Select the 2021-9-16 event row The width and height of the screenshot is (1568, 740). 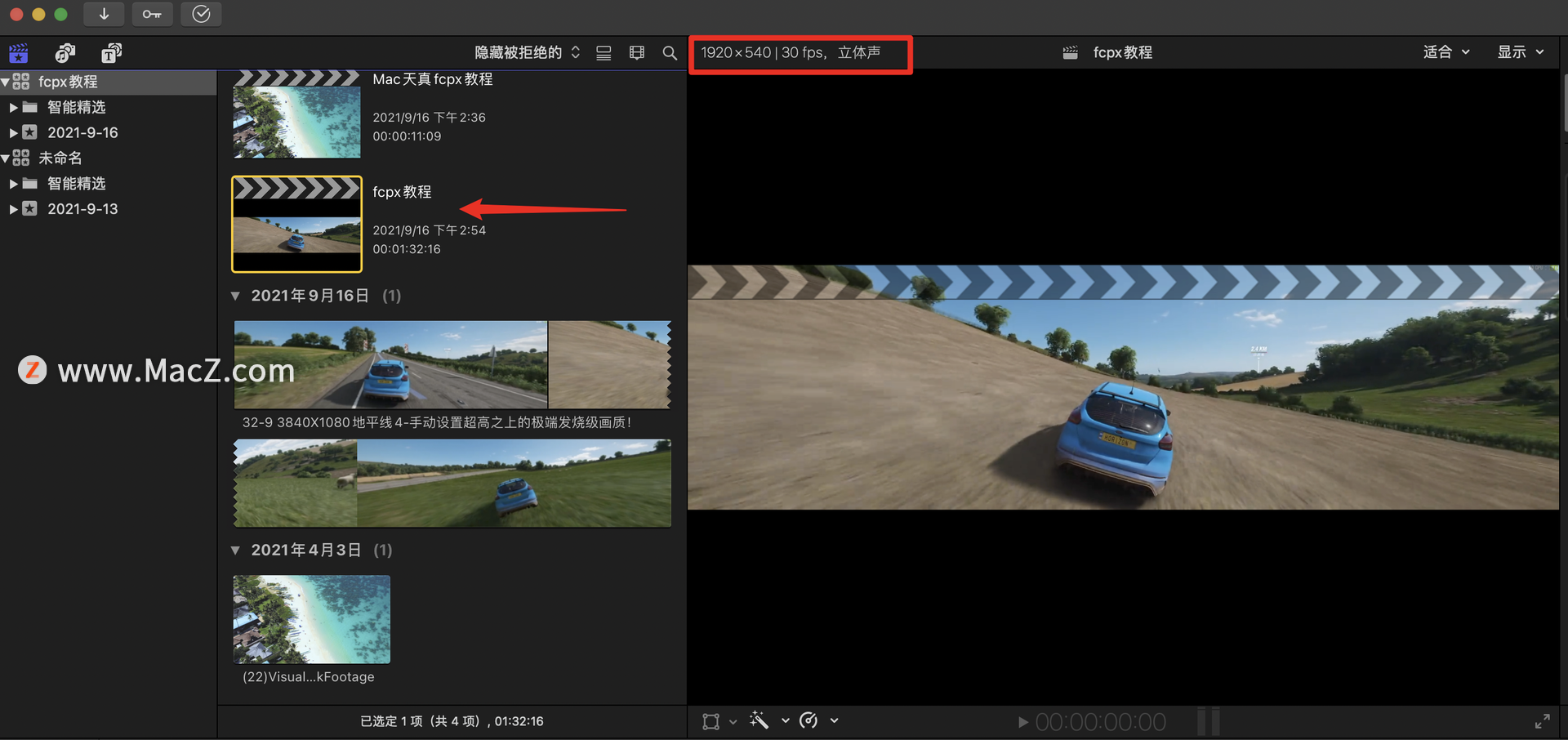[108, 132]
